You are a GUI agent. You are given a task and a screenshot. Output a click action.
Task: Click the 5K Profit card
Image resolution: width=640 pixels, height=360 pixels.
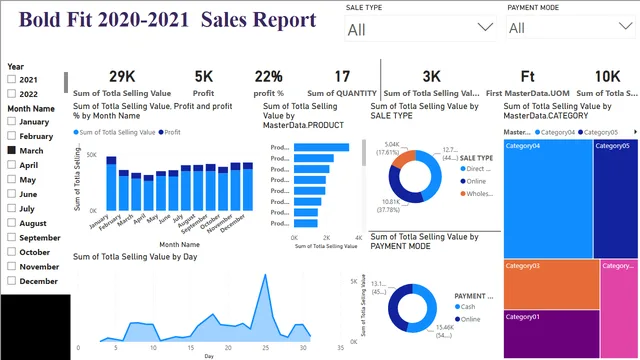tap(203, 84)
